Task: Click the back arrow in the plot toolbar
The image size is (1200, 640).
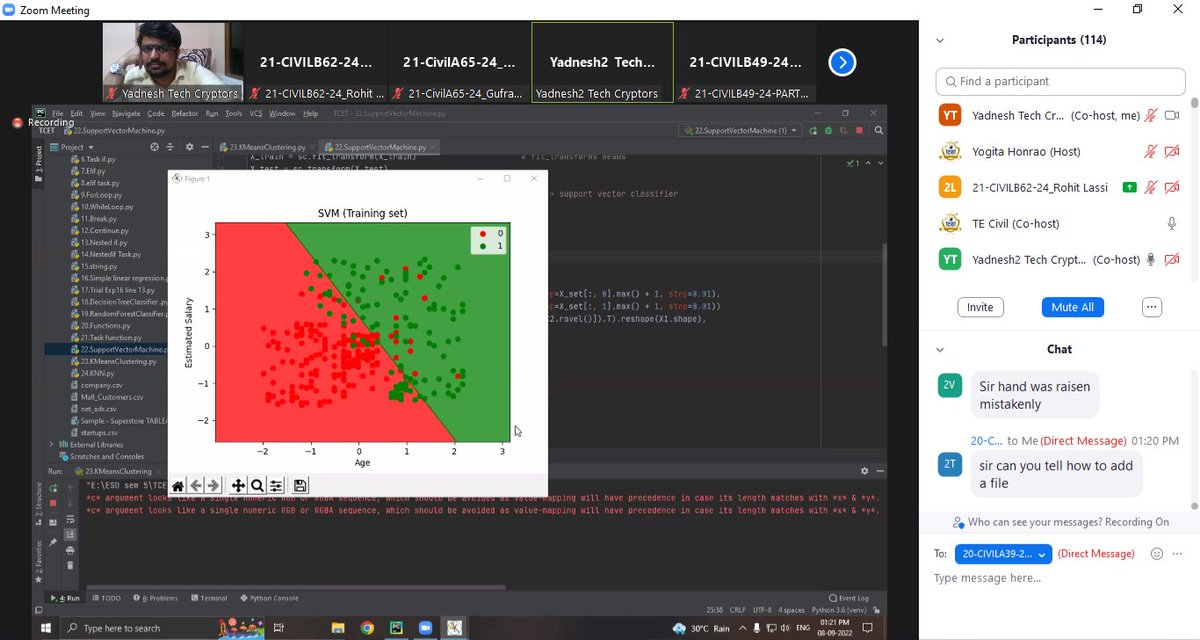Action: pyautogui.click(x=196, y=486)
